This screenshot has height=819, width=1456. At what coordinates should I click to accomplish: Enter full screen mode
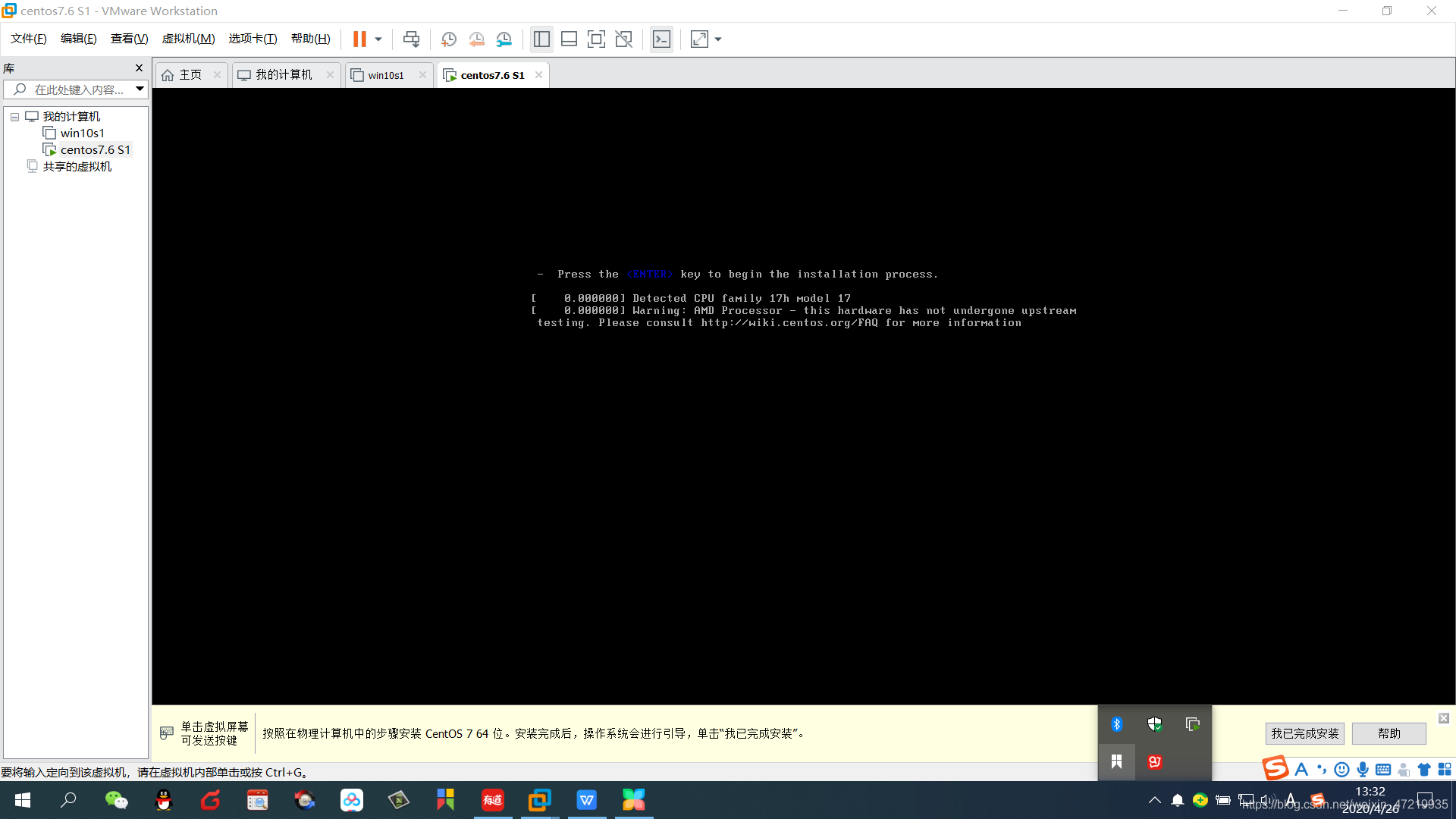(x=596, y=39)
